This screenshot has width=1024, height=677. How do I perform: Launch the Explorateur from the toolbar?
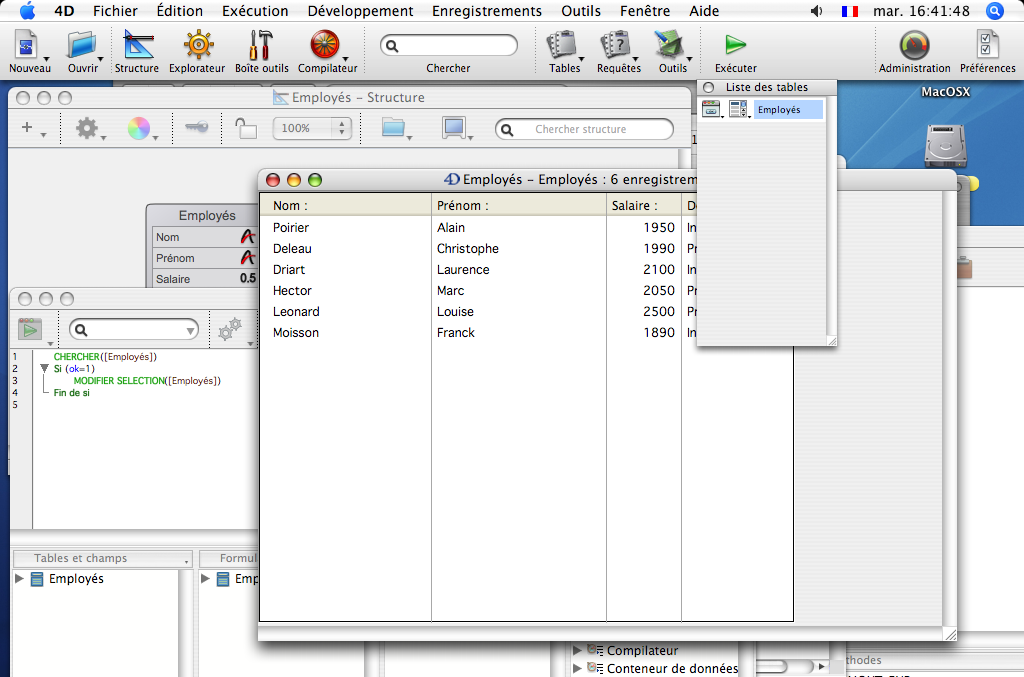tap(197, 51)
